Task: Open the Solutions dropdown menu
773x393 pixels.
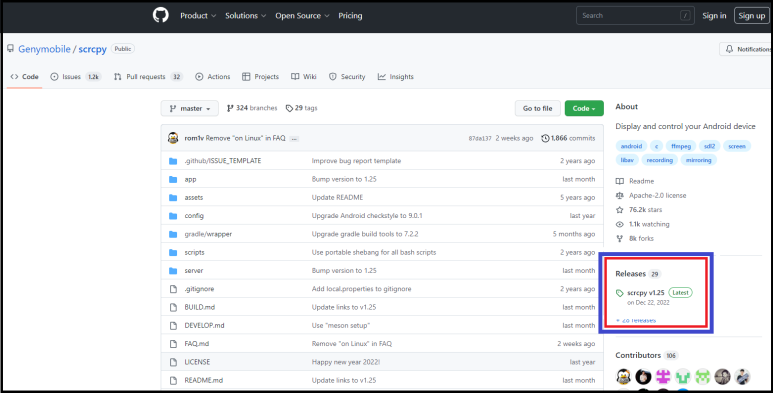Action: tap(246, 16)
